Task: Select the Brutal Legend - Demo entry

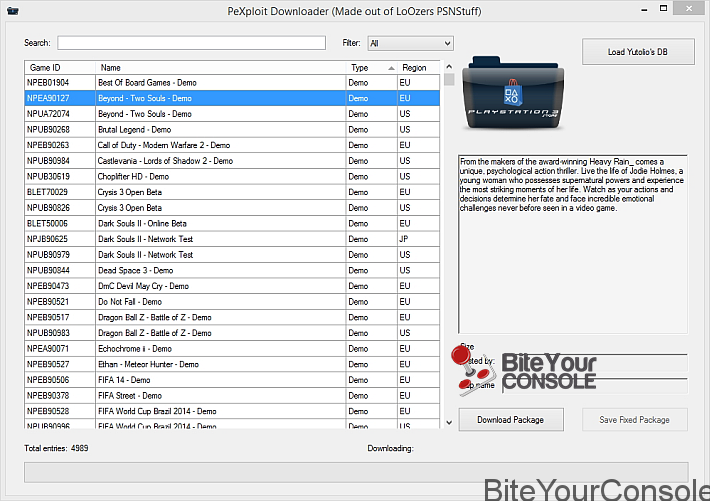Action: [232, 130]
